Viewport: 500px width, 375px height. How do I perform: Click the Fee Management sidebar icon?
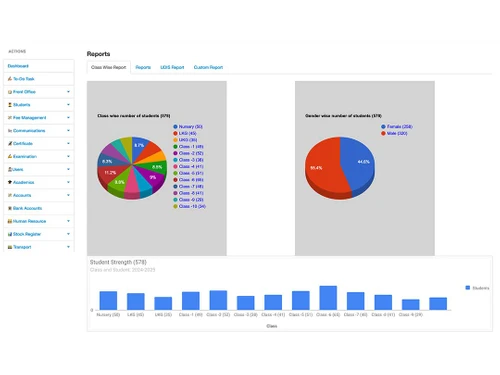tap(10, 118)
